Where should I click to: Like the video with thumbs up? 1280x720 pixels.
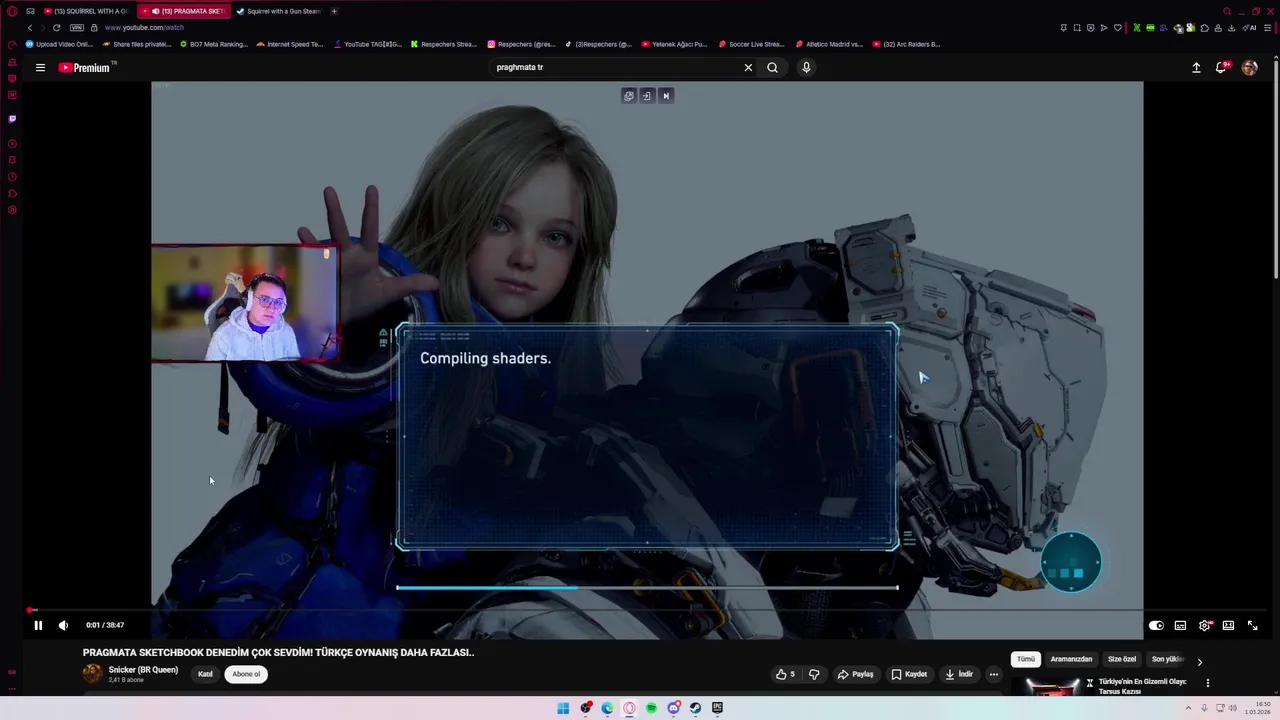786,674
